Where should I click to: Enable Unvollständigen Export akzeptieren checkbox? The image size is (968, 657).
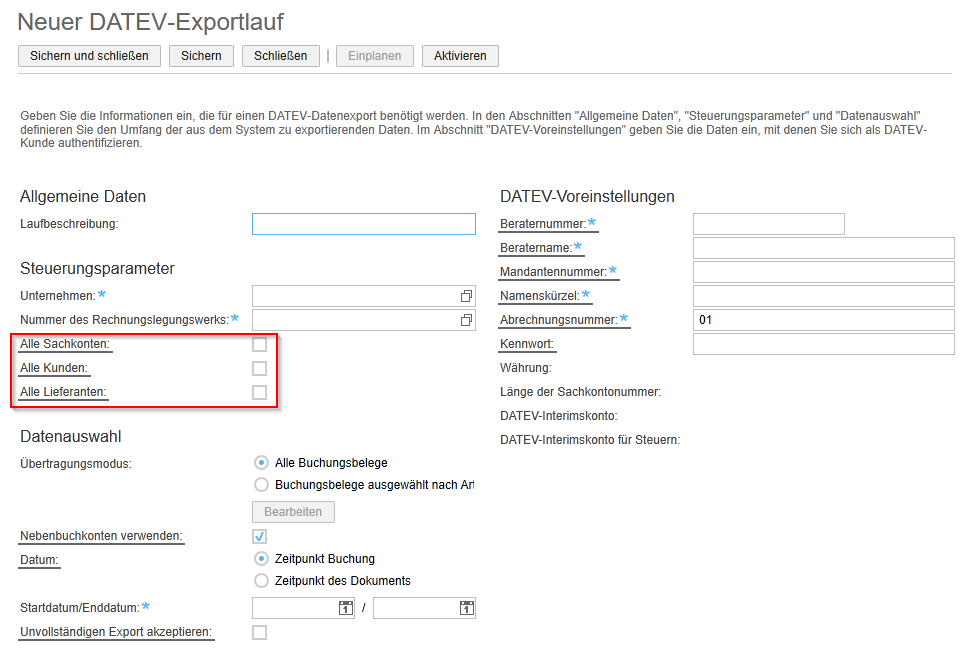(x=259, y=632)
